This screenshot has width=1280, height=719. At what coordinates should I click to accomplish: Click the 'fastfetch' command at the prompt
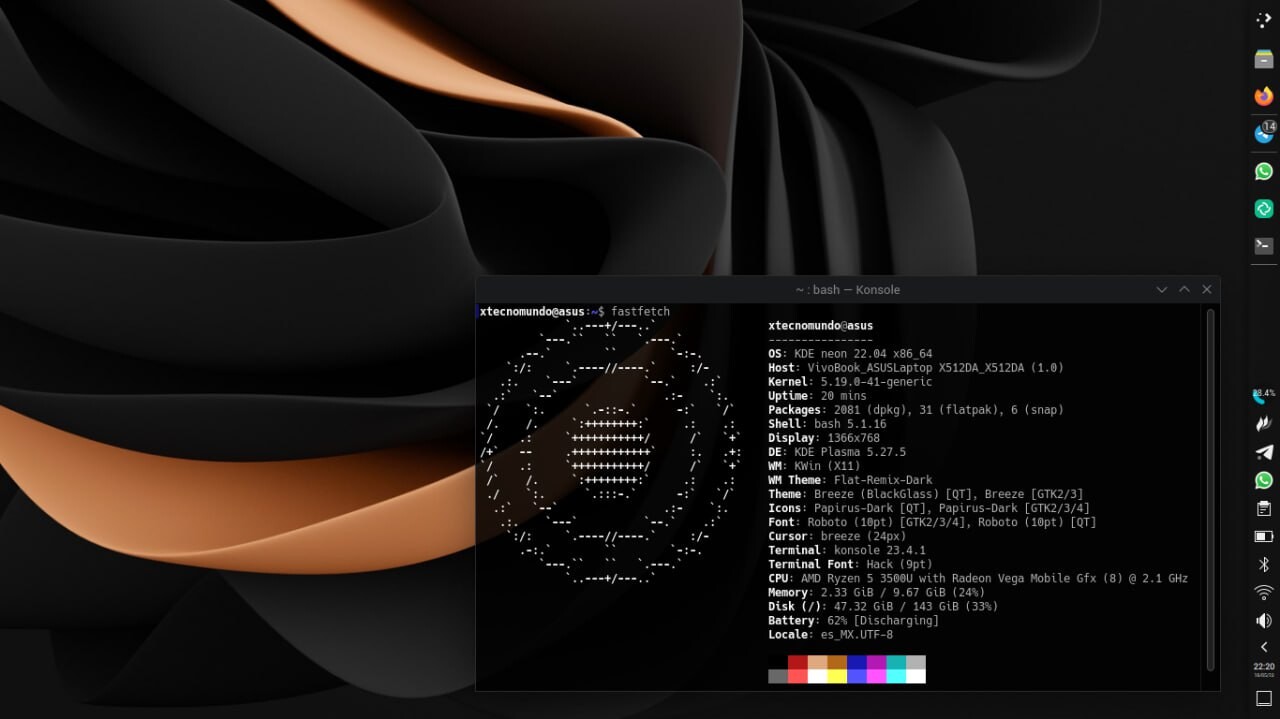(640, 312)
